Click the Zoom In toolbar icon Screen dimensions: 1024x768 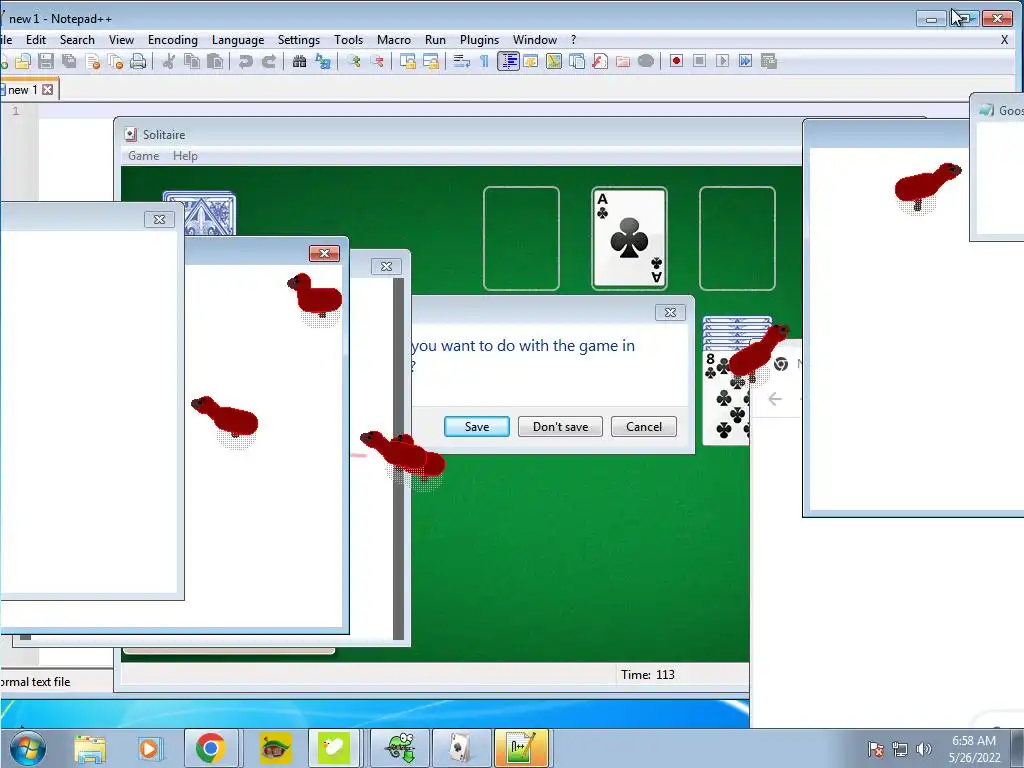pos(354,61)
